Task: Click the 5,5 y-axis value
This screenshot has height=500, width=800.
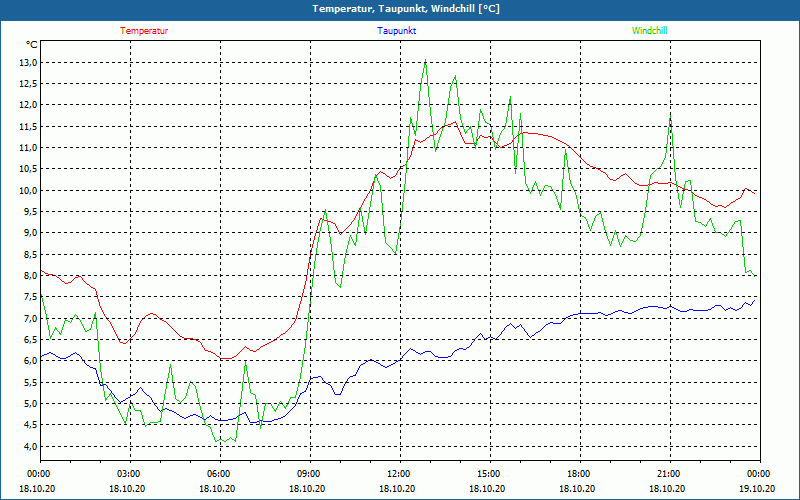Action: coord(30,383)
